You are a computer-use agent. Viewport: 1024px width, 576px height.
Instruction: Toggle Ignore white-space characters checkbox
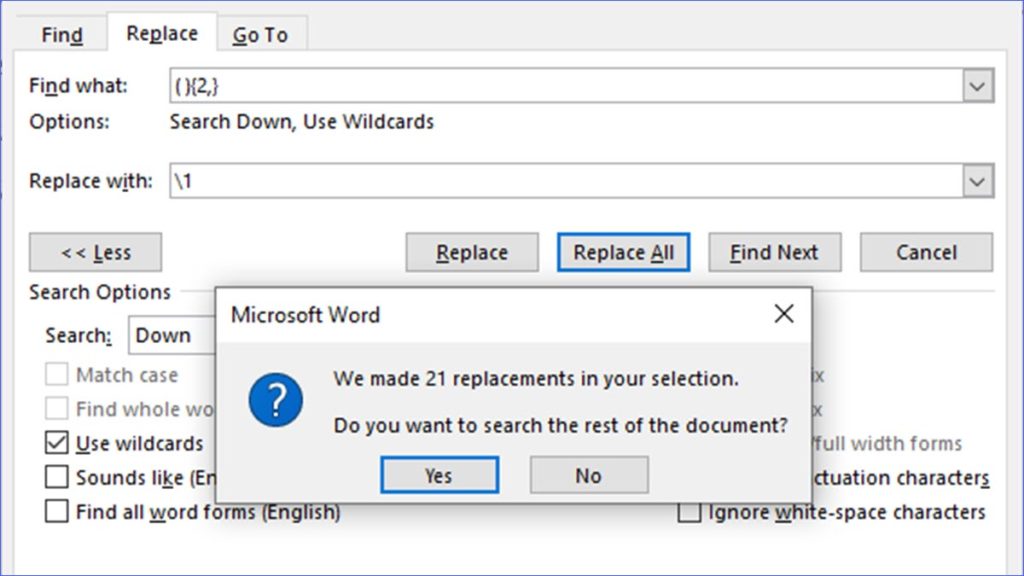point(689,512)
